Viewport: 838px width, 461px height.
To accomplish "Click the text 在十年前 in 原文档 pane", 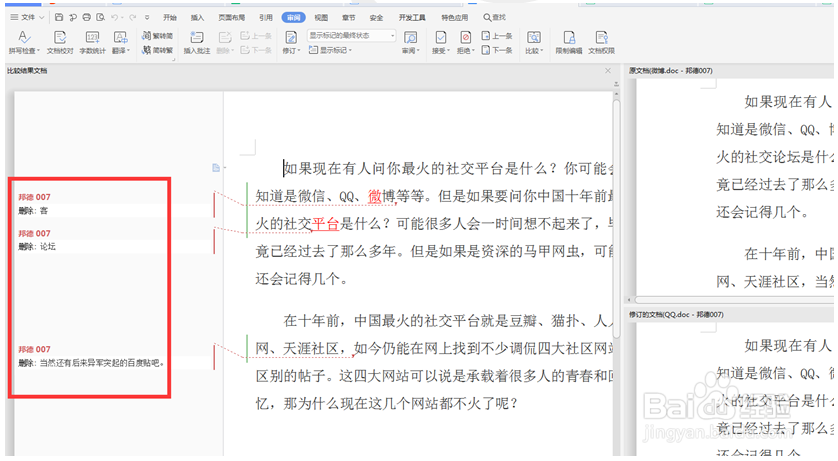I will point(772,254).
